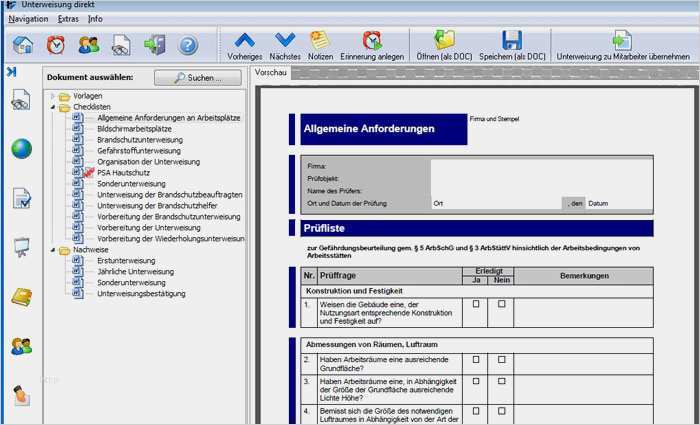Go to previous document with Vorheriges
The width and height of the screenshot is (700, 425).
click(244, 44)
